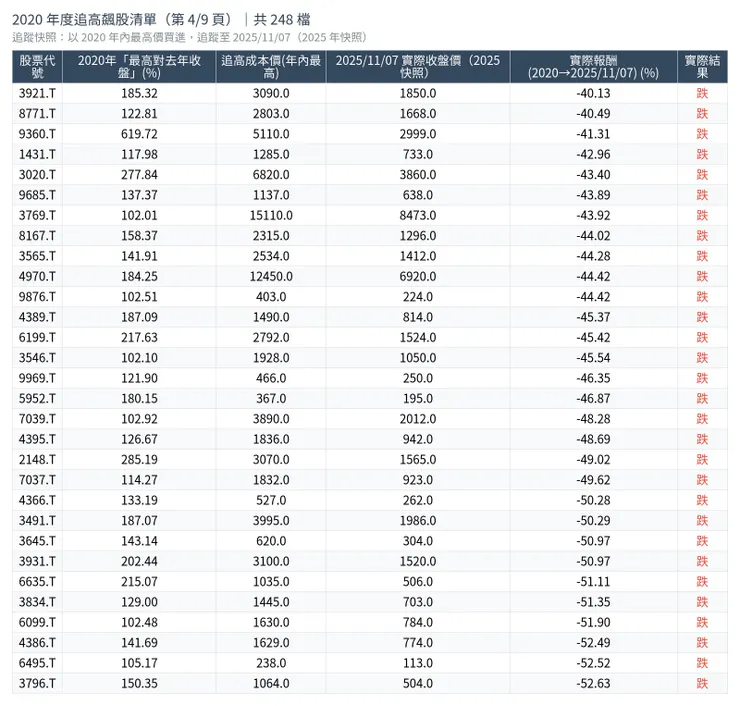Click stock code 6199.T
The width and height of the screenshot is (740, 706).
pyautogui.click(x=37, y=337)
